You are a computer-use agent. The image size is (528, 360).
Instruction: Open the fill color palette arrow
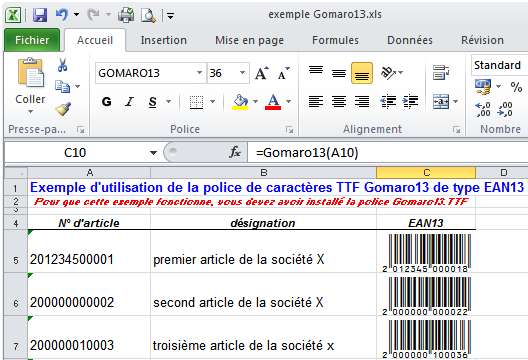[255, 101]
